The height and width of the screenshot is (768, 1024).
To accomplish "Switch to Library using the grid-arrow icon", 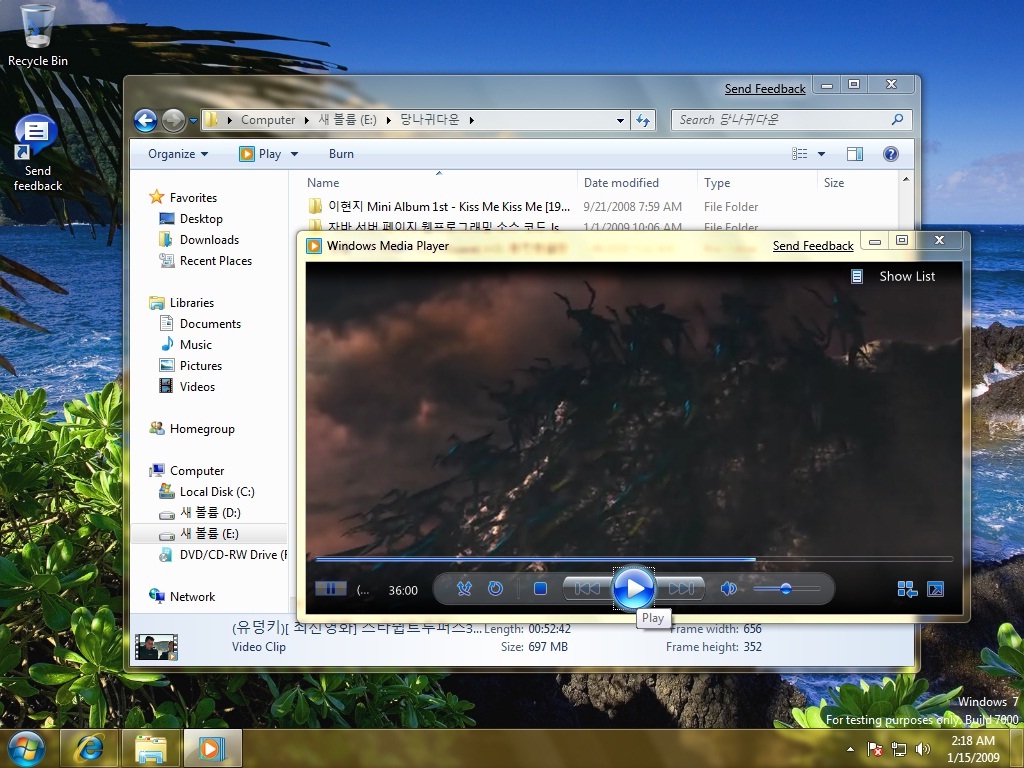I will (x=907, y=590).
